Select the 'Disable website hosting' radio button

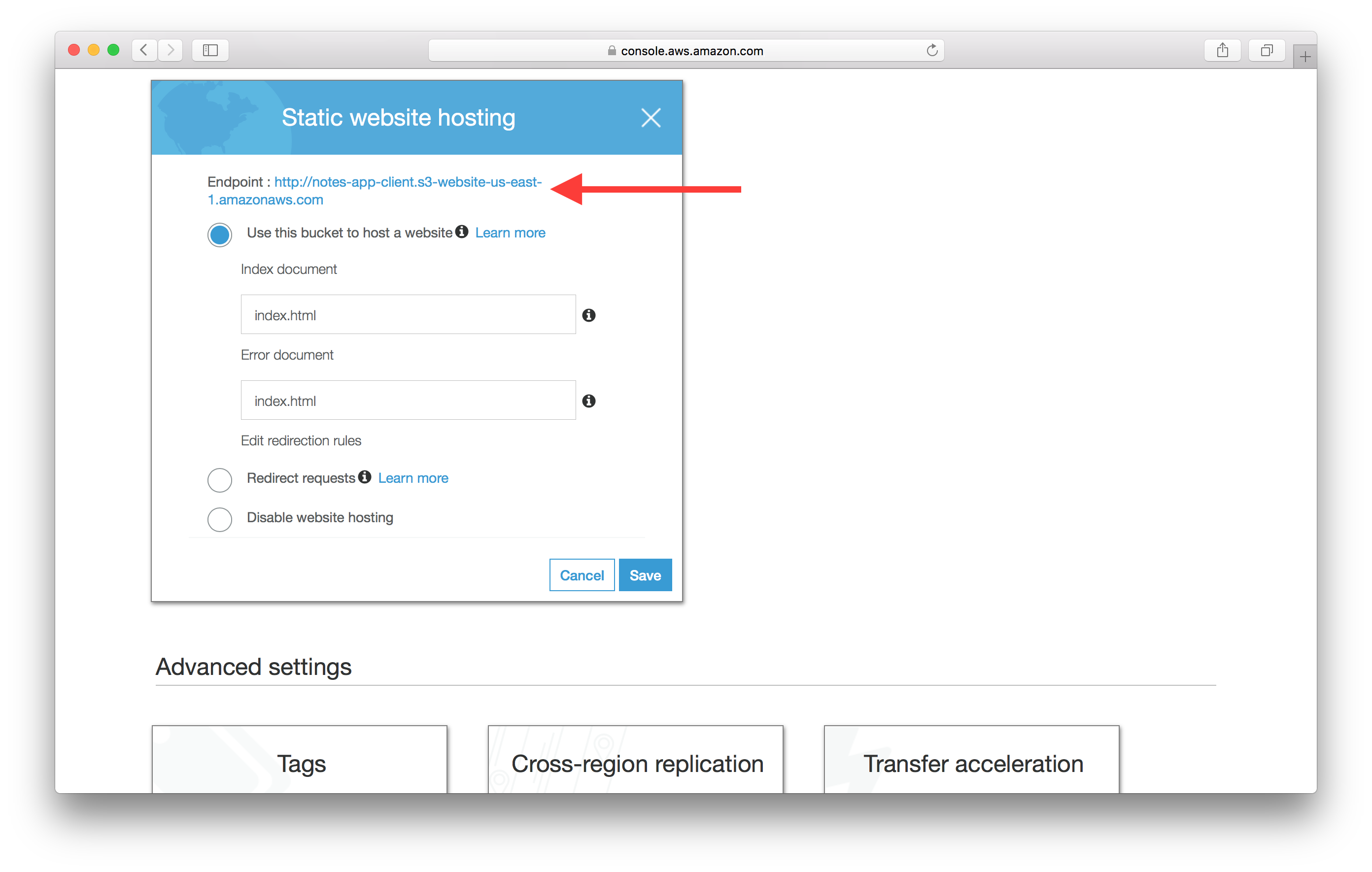(x=219, y=517)
